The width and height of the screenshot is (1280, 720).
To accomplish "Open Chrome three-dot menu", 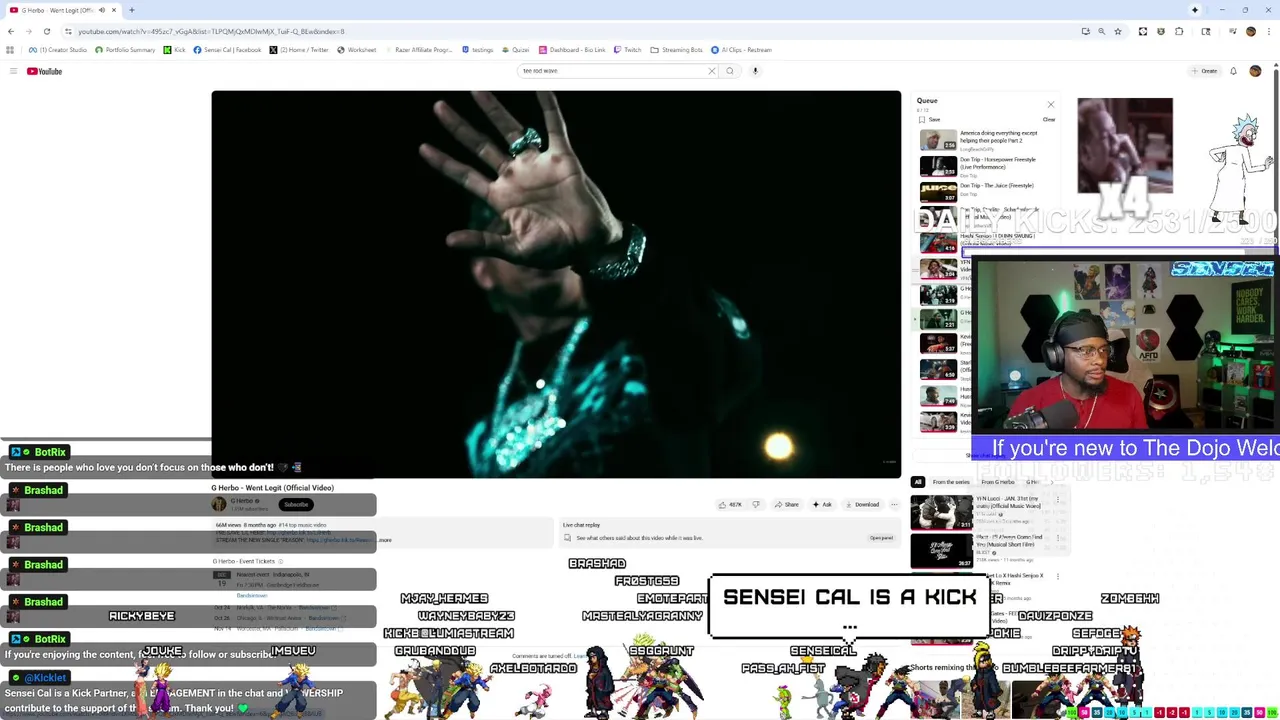I will tap(1268, 31).
